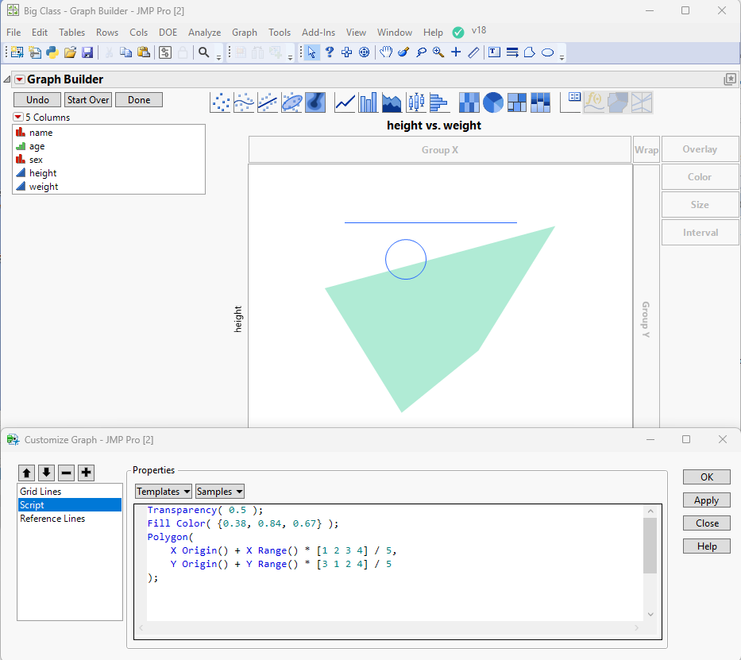Viewport: 741px width, 660px height.
Task: Click the Start Over button
Action: coord(88,100)
